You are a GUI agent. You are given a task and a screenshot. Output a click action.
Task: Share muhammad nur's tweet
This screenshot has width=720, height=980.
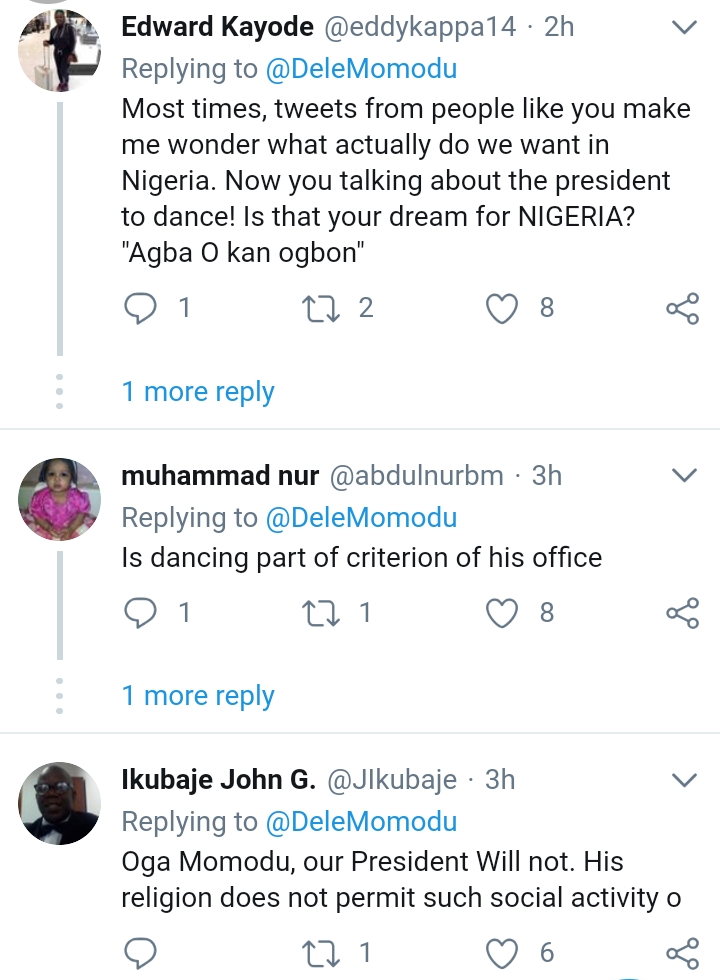pos(682,613)
